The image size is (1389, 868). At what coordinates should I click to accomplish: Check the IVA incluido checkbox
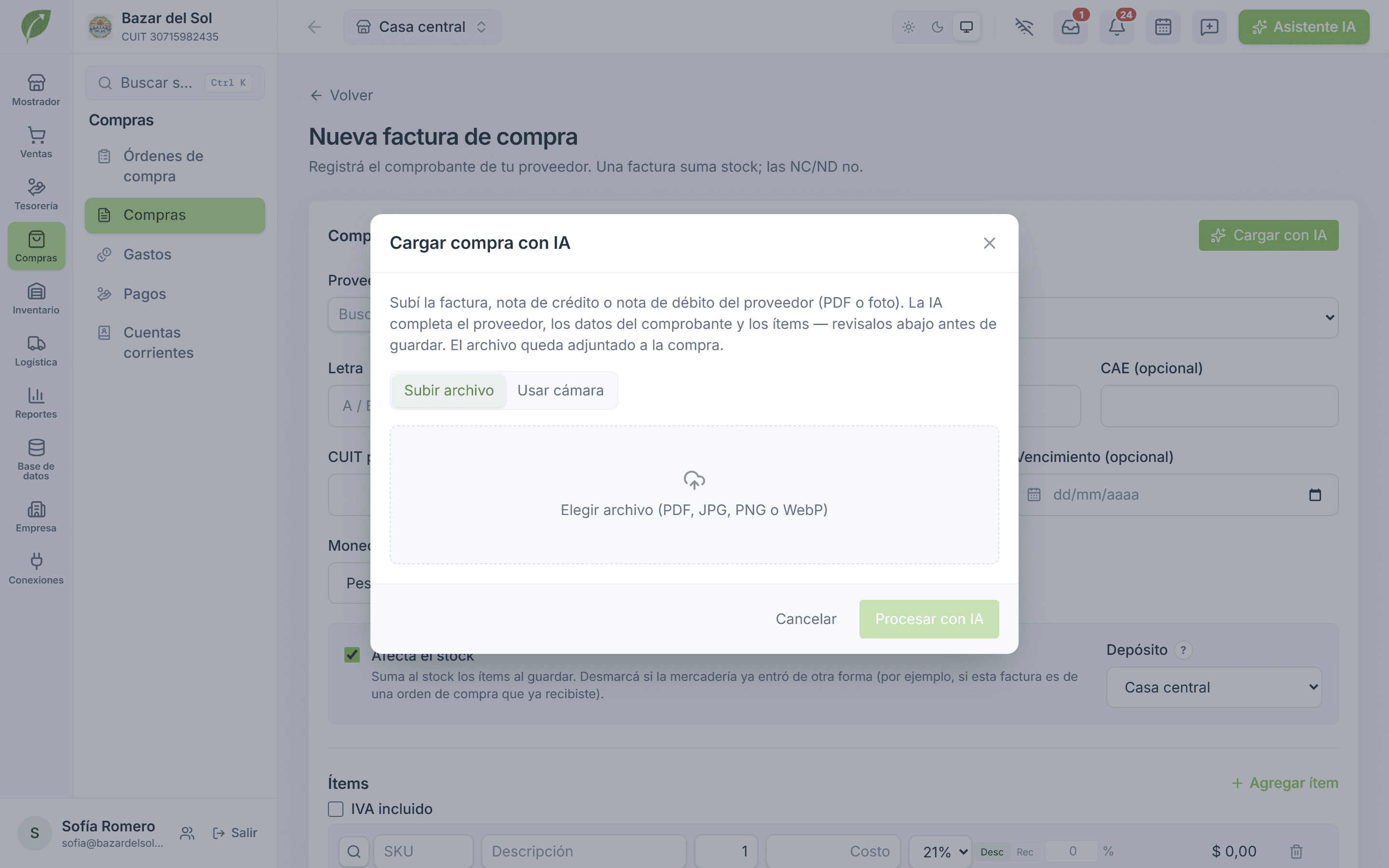coord(336,809)
